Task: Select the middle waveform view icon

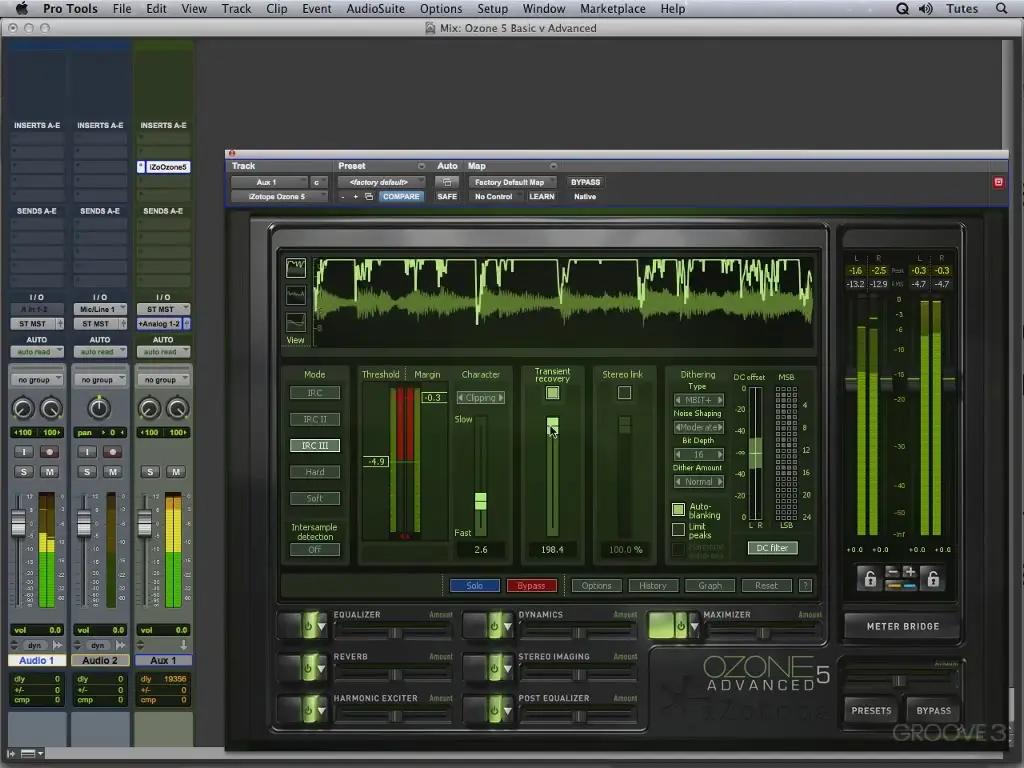Action: point(296,295)
